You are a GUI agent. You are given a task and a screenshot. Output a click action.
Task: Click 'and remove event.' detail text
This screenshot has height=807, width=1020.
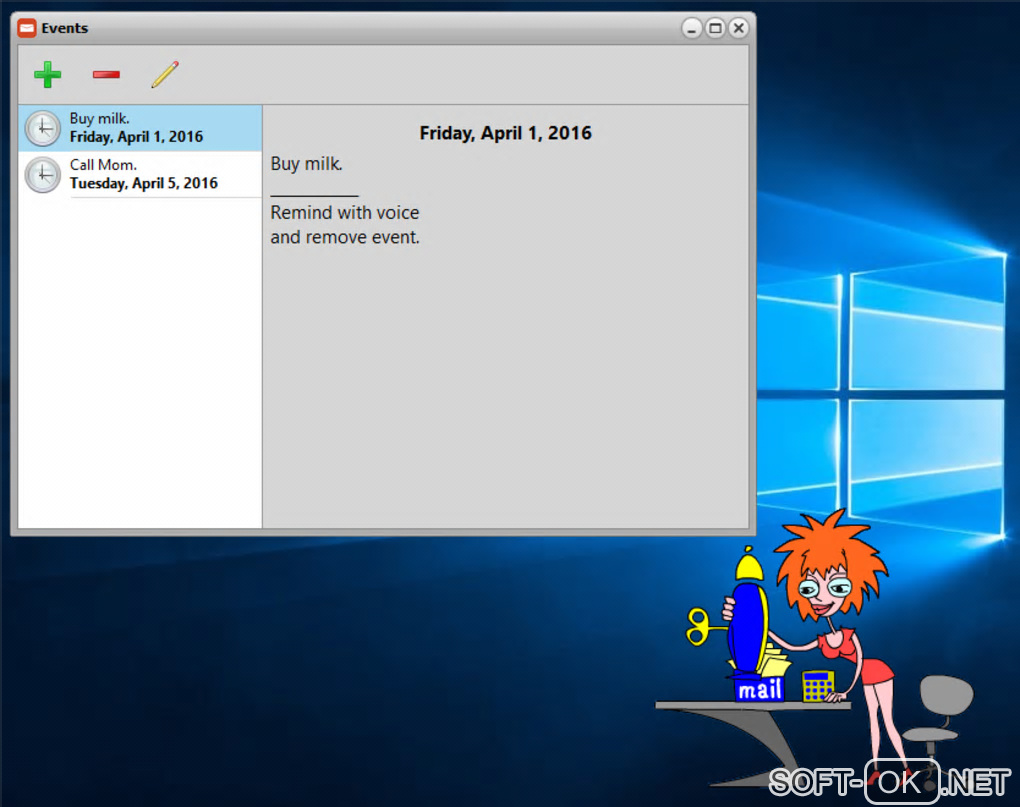coord(345,237)
